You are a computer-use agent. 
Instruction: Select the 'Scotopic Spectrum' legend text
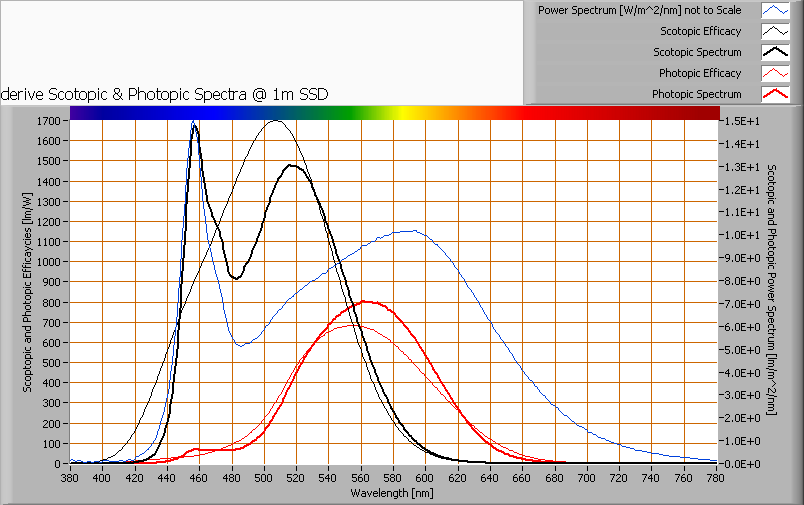pos(697,52)
